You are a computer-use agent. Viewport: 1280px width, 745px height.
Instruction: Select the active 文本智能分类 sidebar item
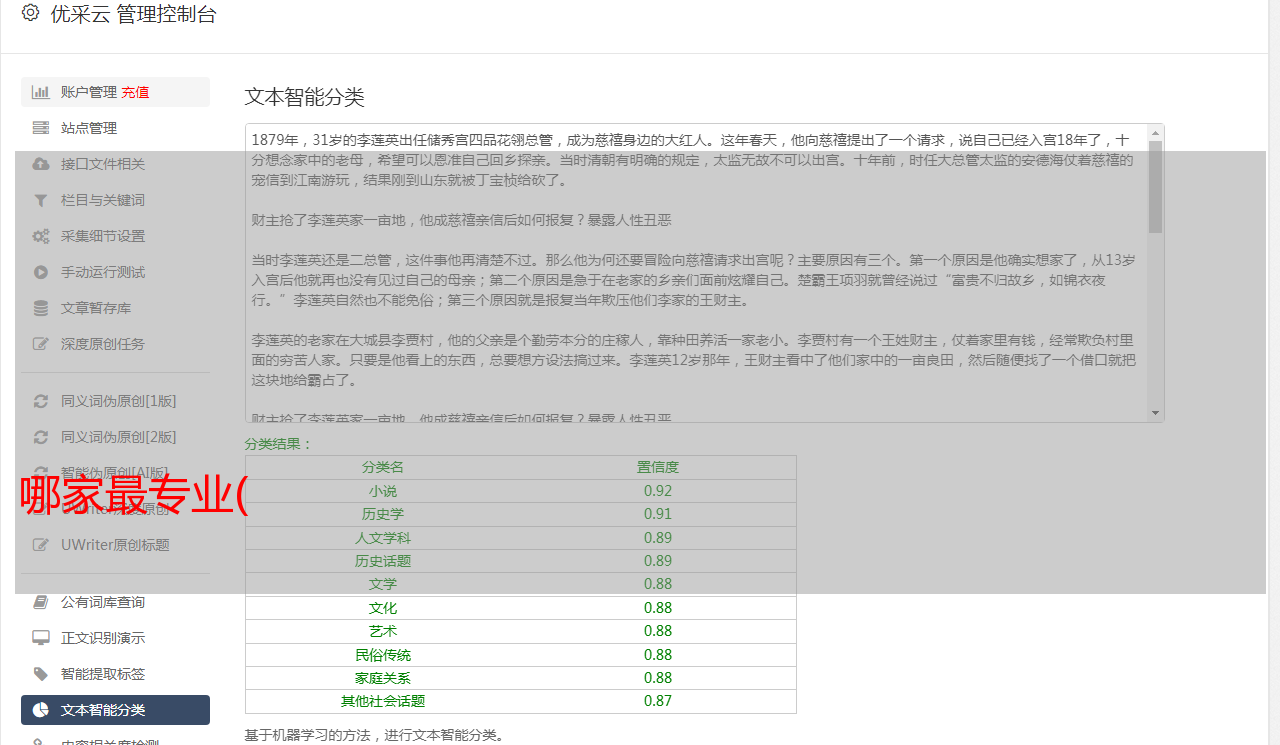point(115,710)
